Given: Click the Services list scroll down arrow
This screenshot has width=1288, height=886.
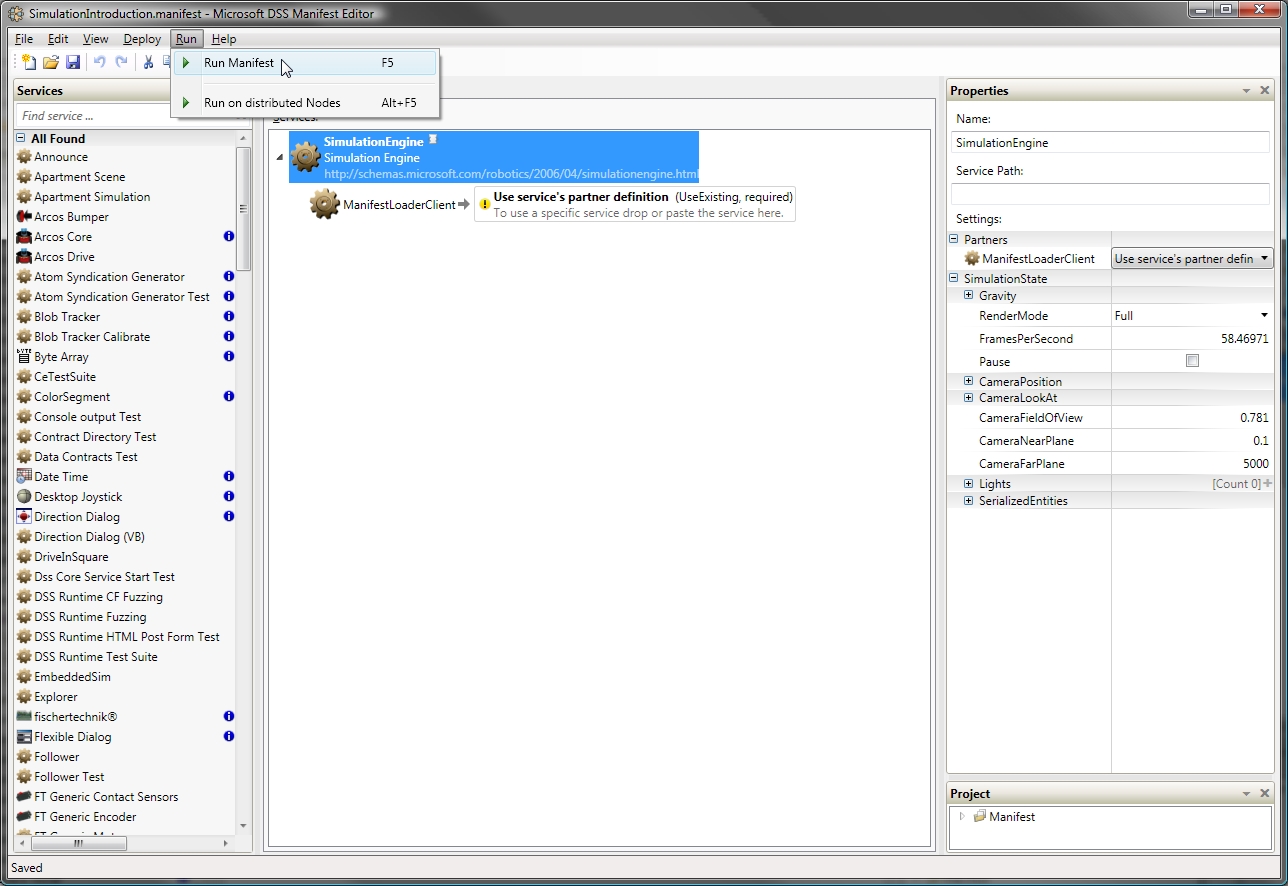Looking at the screenshot, I should click(243, 825).
